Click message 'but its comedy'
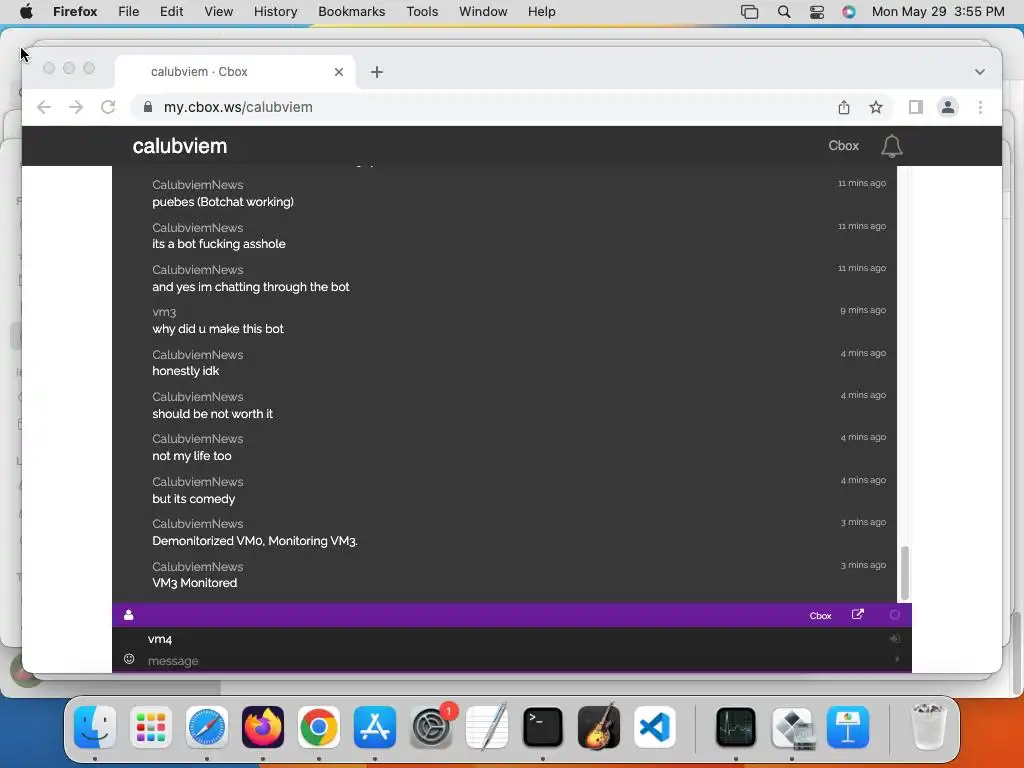 tap(193, 499)
